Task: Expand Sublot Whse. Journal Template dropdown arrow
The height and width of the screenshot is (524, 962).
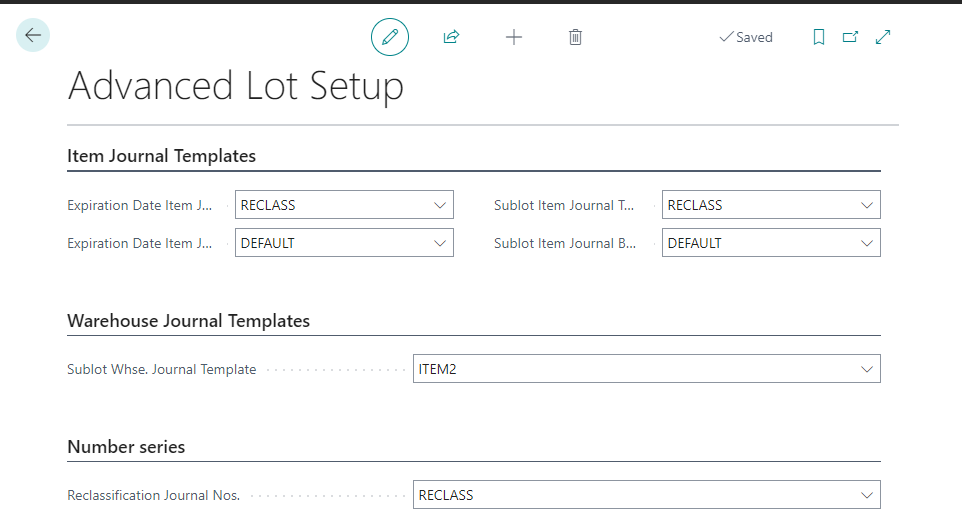Action: tap(867, 369)
